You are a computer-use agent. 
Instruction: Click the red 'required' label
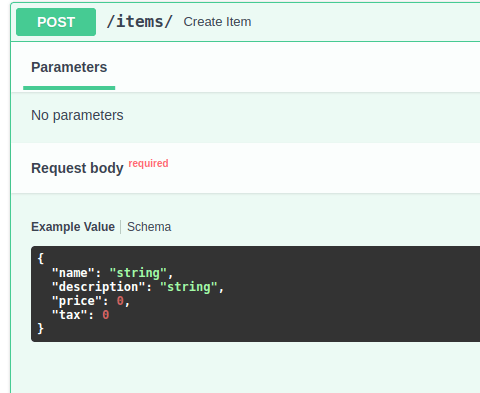(x=148, y=163)
